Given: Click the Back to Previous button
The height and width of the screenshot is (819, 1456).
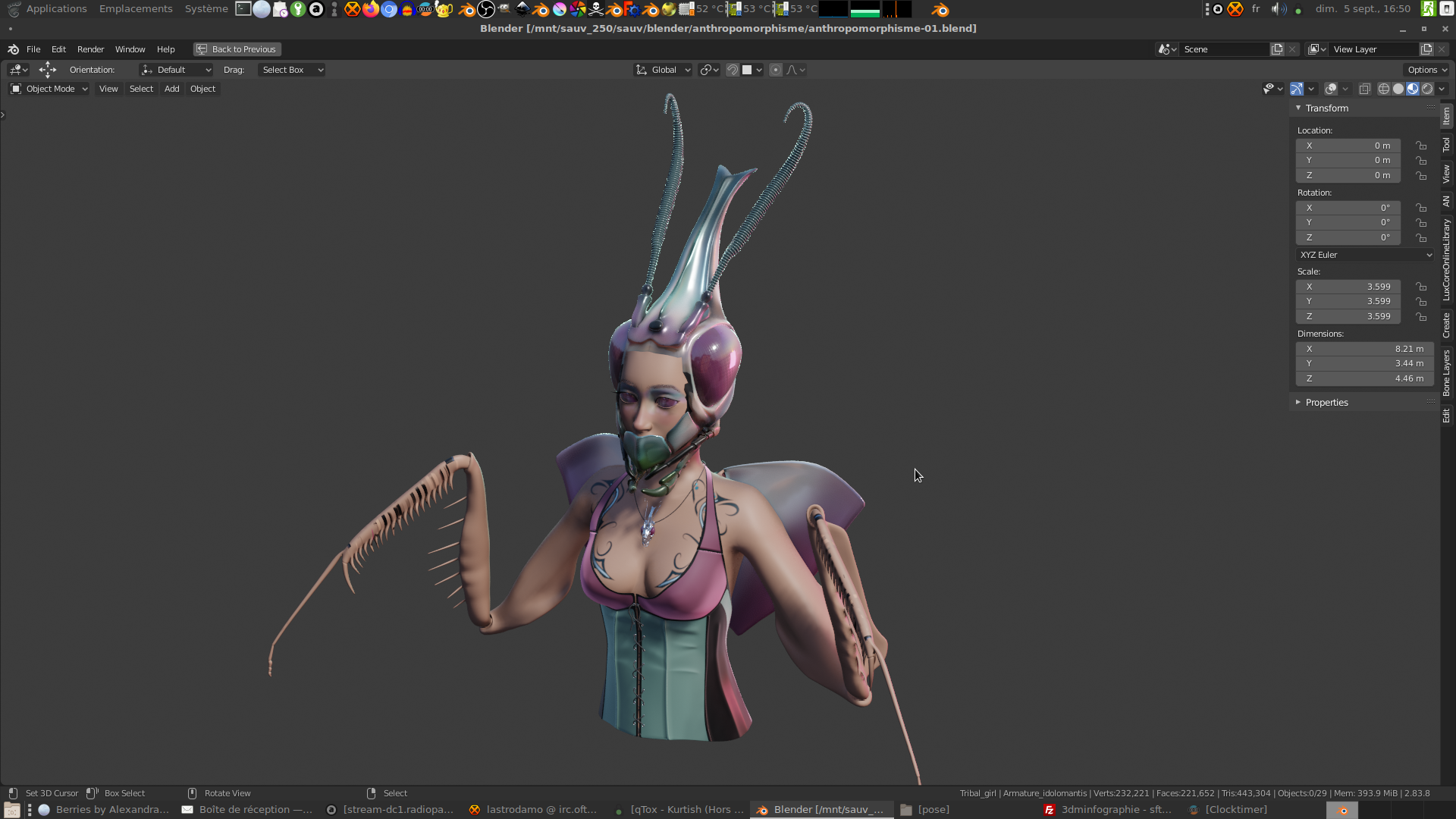Looking at the screenshot, I should coord(237,49).
